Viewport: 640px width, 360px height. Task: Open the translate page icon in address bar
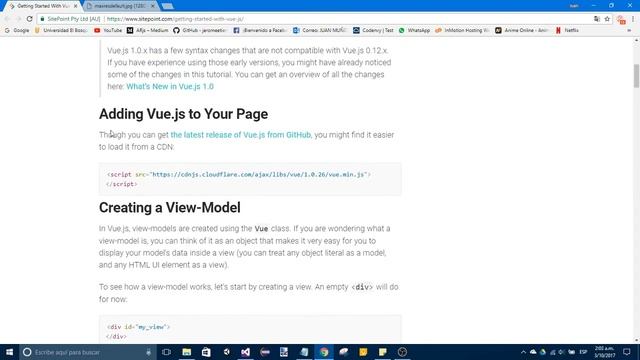click(597, 19)
